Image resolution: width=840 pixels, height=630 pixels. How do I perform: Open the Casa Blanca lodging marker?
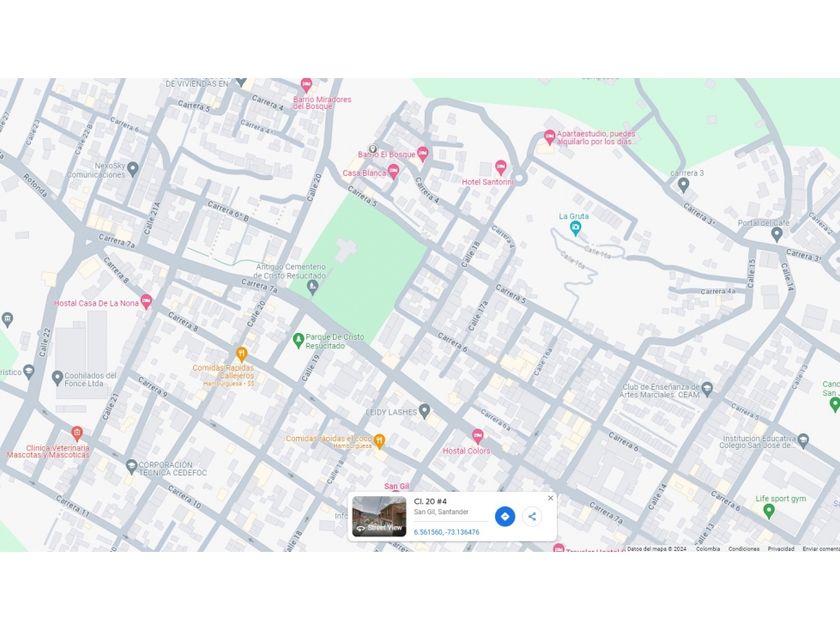pyautogui.click(x=394, y=172)
